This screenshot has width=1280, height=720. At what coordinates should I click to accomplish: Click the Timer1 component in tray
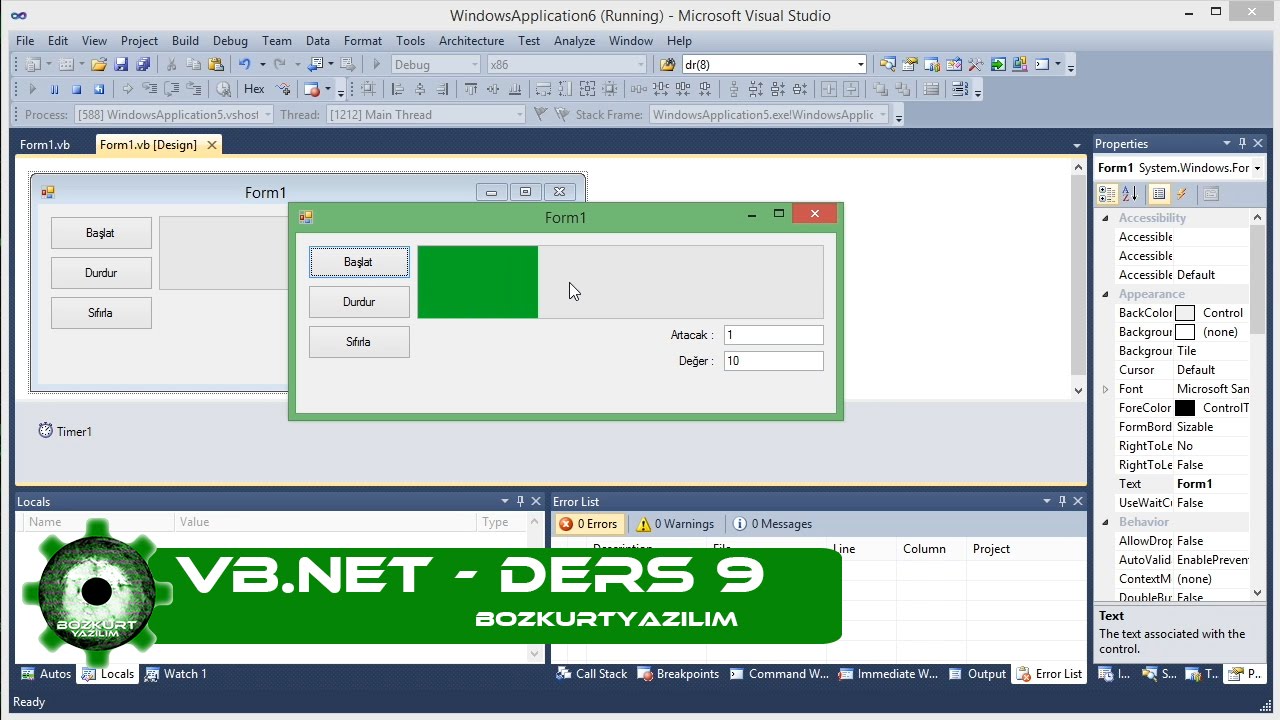65,431
